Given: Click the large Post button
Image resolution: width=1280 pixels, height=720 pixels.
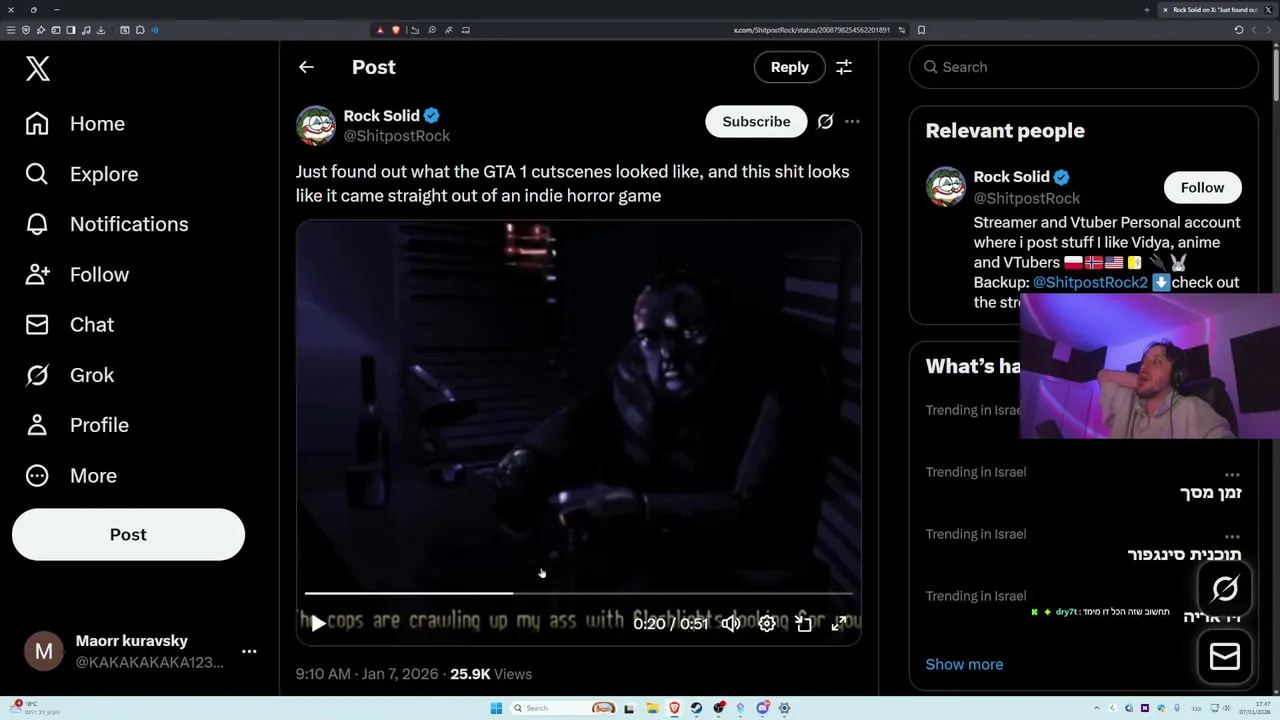Looking at the screenshot, I should tap(128, 534).
